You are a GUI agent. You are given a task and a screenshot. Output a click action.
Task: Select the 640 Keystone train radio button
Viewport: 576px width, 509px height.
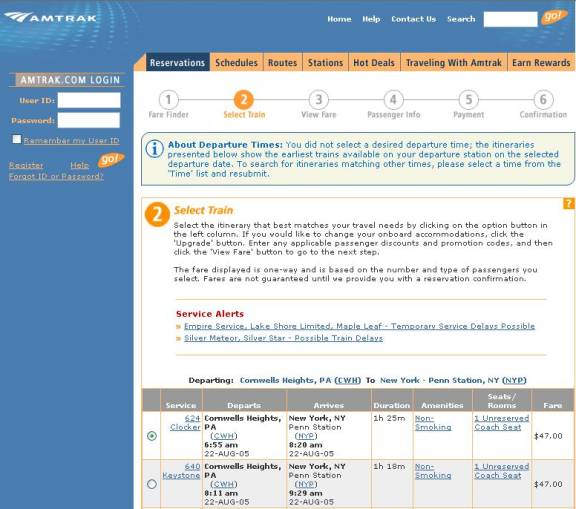coord(152,484)
